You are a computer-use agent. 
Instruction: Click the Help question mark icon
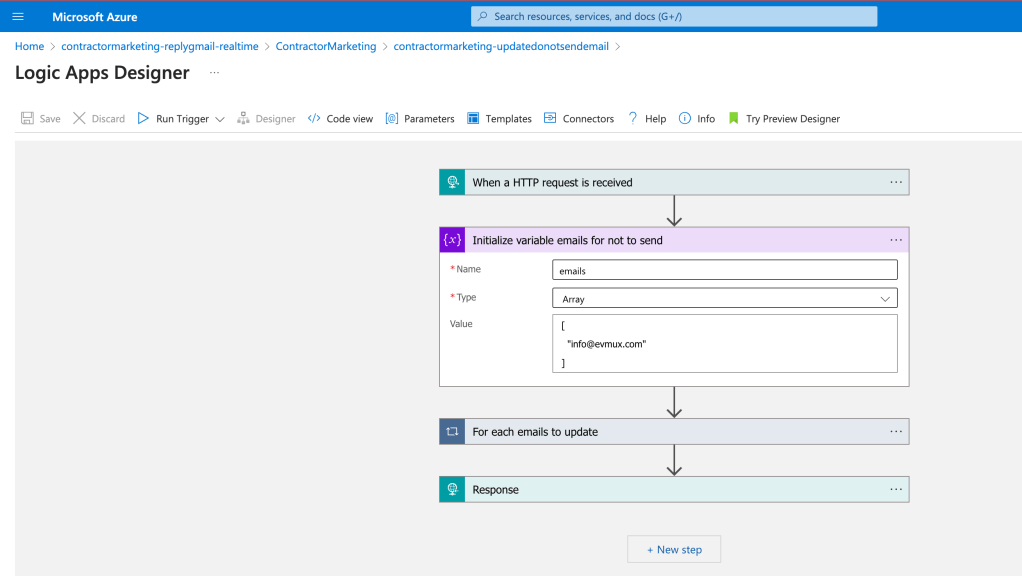633,118
